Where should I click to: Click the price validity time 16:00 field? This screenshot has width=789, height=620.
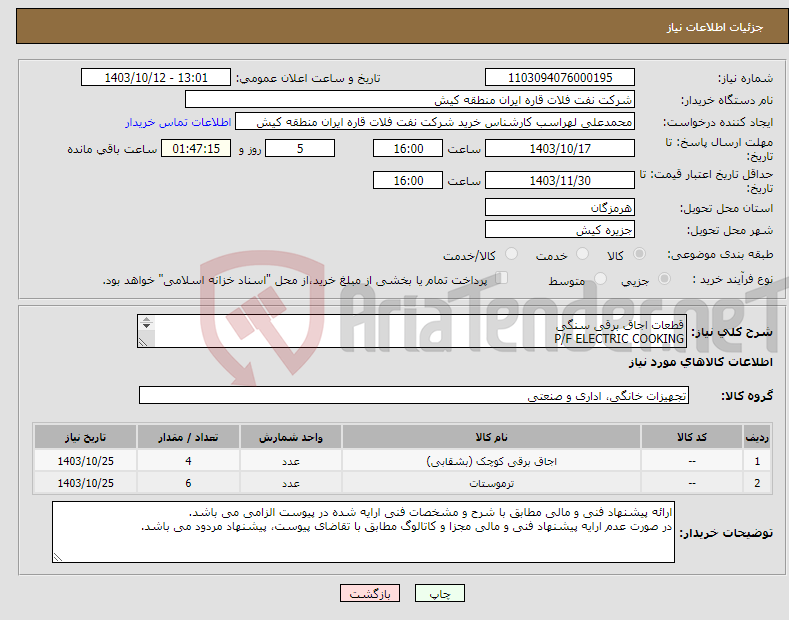point(408,180)
